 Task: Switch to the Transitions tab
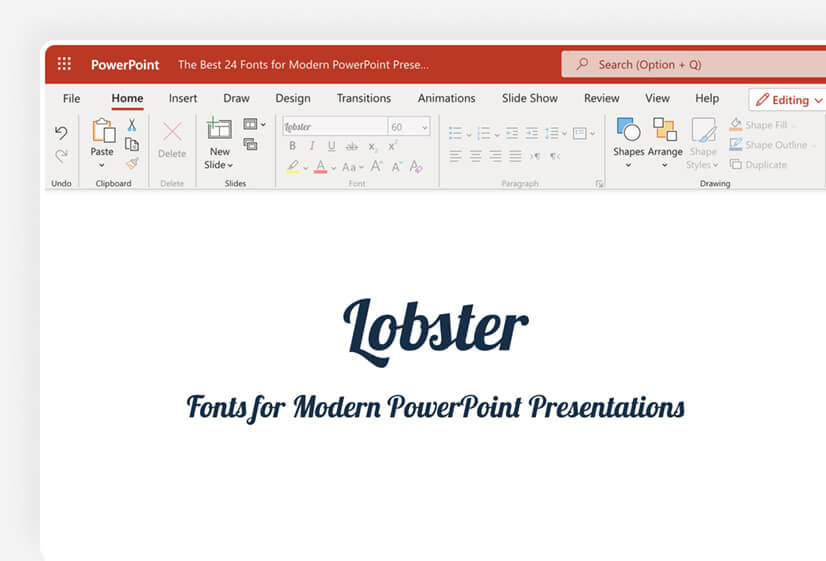(x=363, y=98)
